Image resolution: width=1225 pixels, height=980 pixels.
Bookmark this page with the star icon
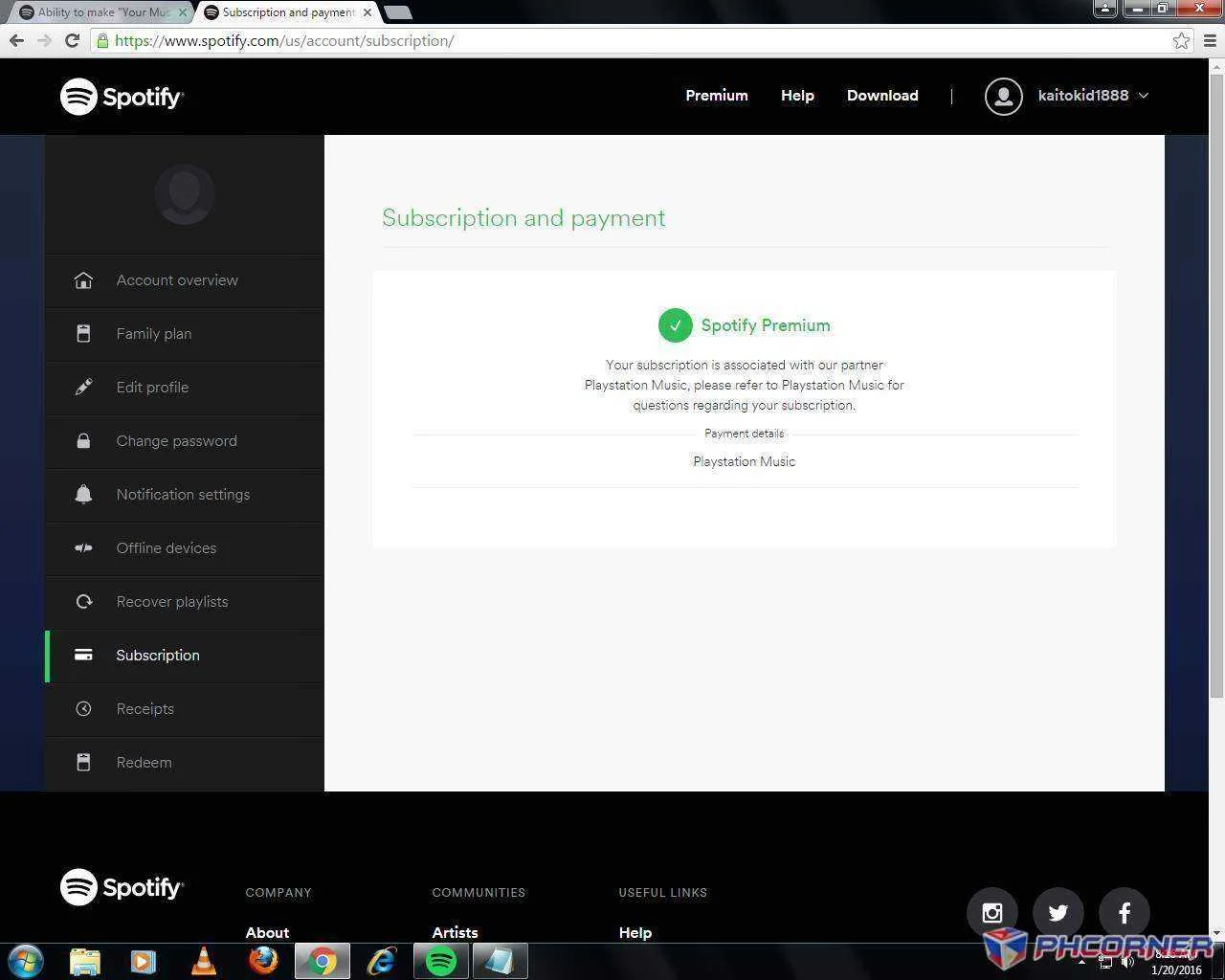1181,40
